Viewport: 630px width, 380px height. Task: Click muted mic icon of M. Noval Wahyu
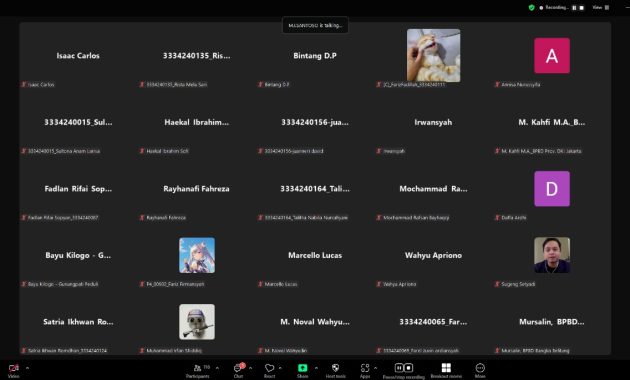coord(260,350)
